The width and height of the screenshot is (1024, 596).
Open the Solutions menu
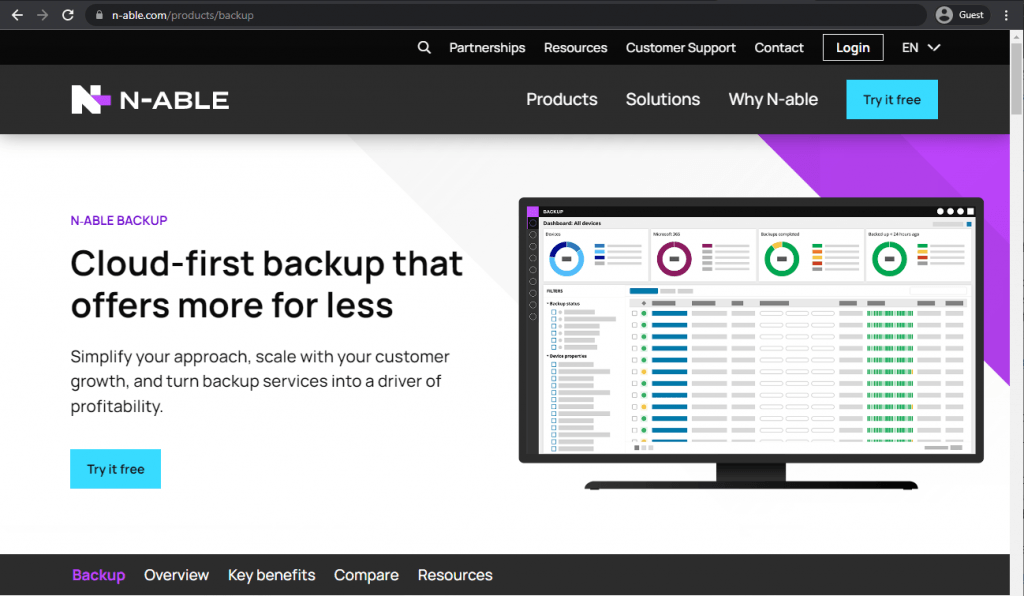(x=663, y=99)
